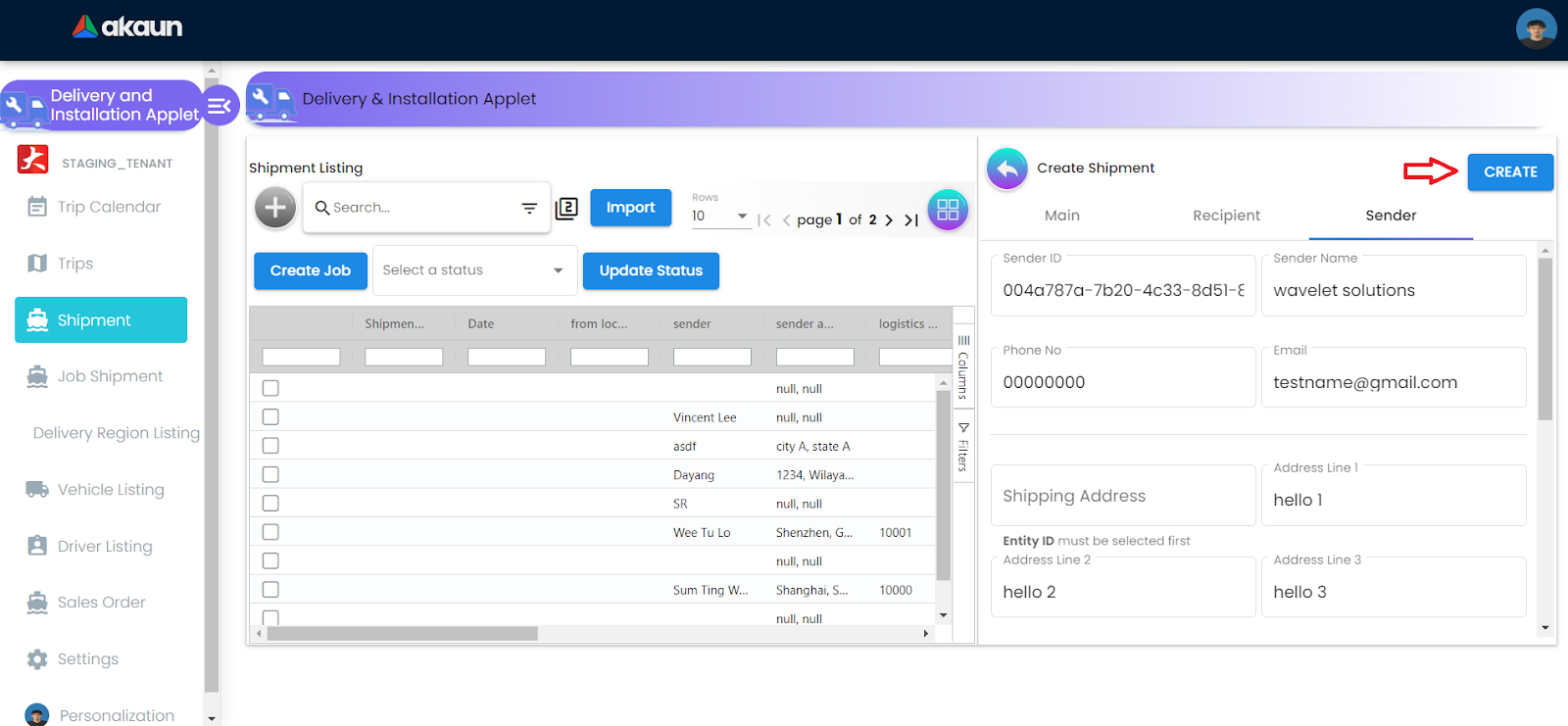Click the multi-select copy icon

(566, 208)
